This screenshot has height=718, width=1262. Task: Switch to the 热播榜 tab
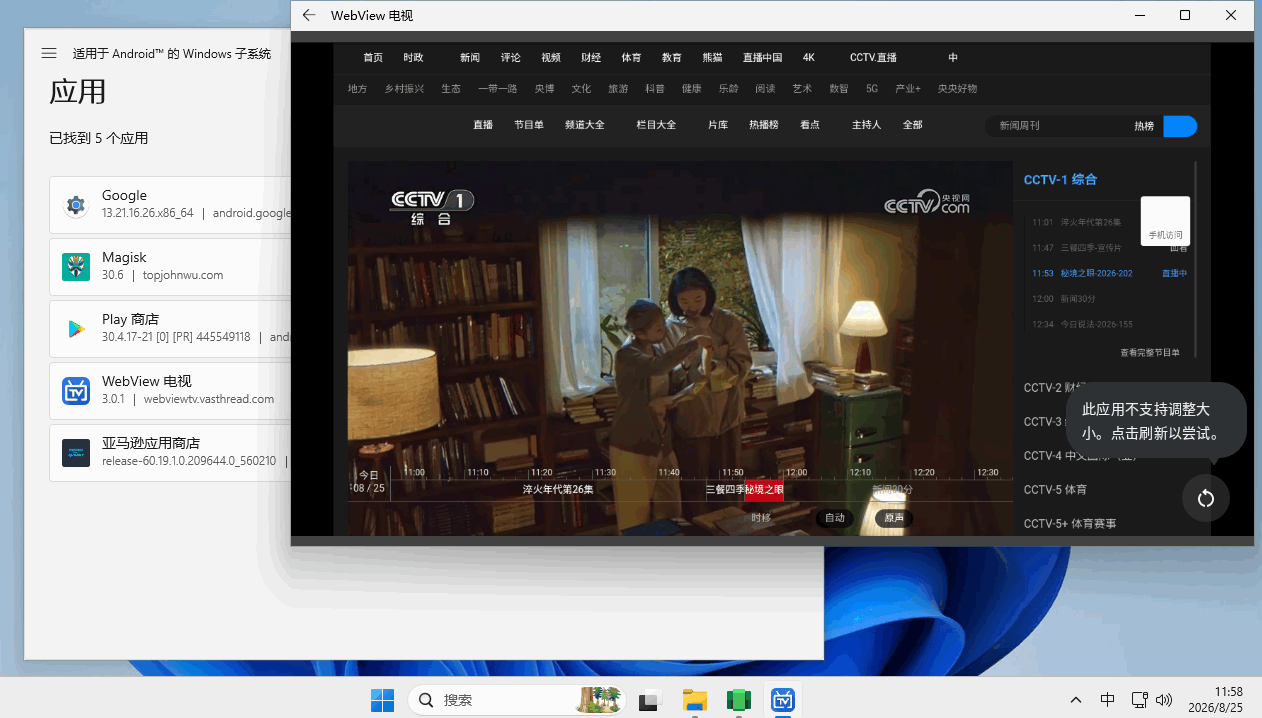(x=764, y=125)
